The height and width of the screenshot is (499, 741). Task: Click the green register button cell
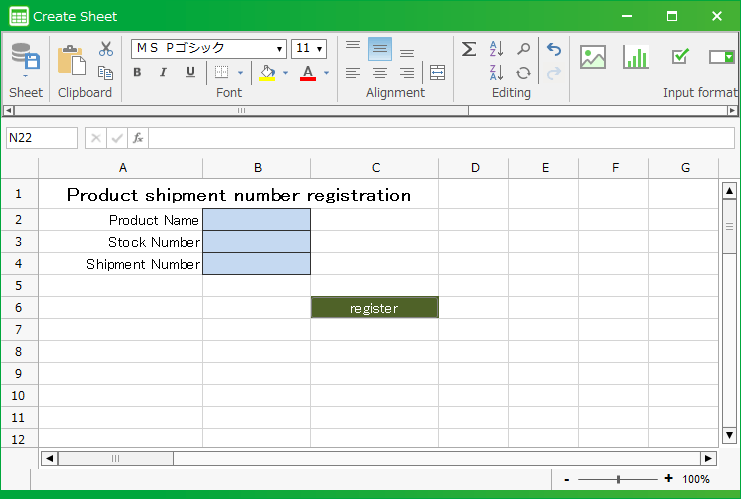coord(374,308)
